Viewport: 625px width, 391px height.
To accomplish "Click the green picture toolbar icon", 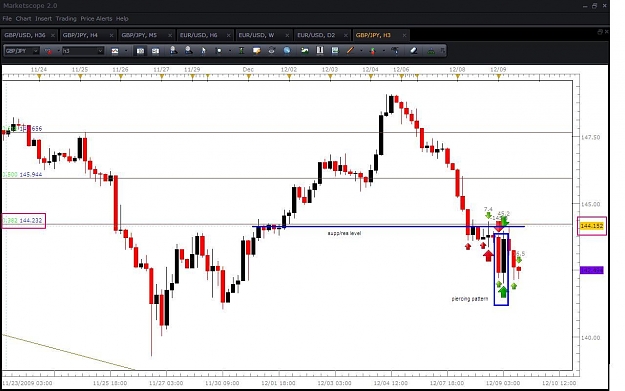I will (x=305, y=51).
